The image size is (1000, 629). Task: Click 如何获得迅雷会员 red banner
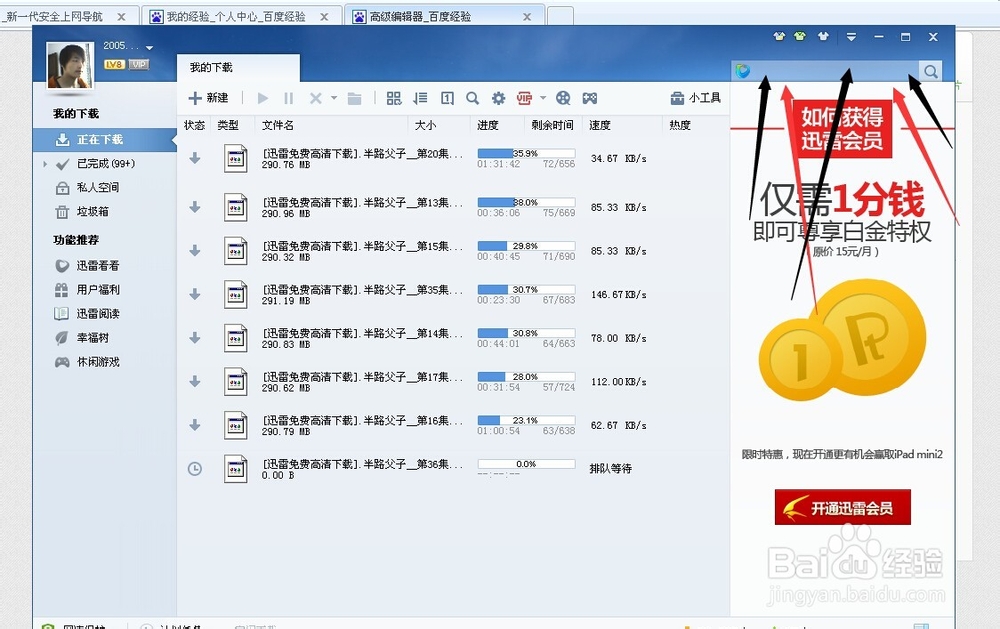pyautogui.click(x=842, y=128)
